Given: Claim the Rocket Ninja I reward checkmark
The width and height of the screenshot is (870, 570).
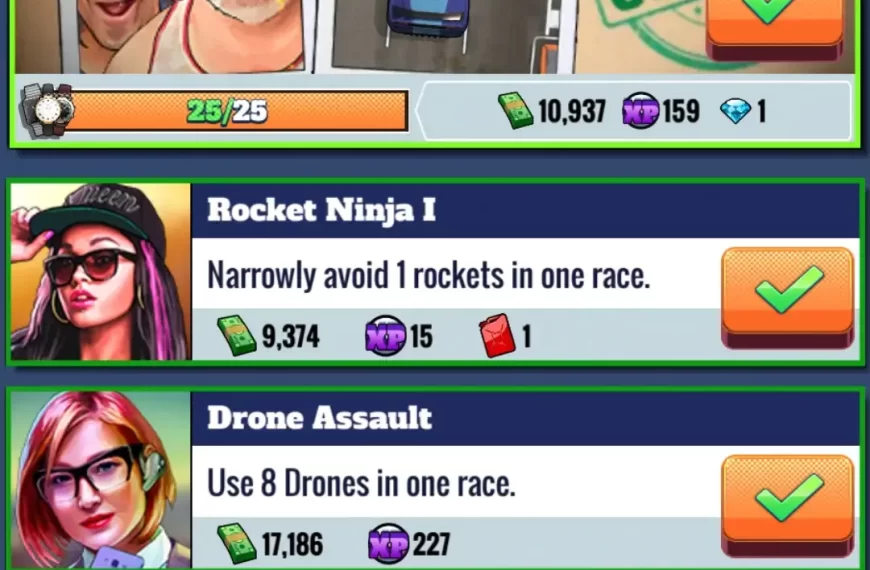Looking at the screenshot, I should click(787, 297).
